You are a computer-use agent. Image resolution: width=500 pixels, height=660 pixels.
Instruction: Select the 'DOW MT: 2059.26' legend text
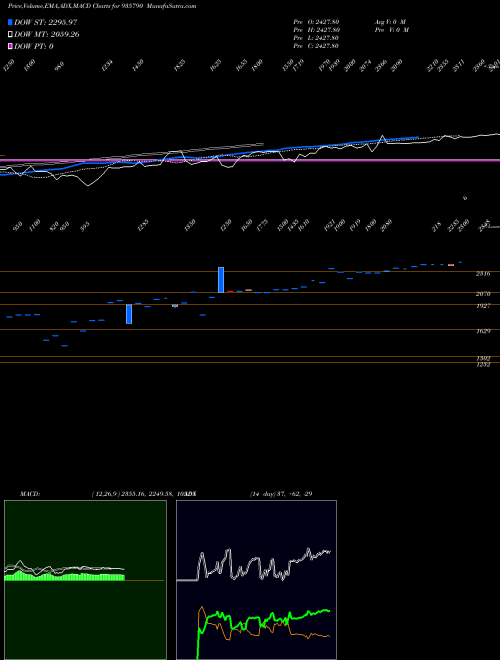click(47, 35)
